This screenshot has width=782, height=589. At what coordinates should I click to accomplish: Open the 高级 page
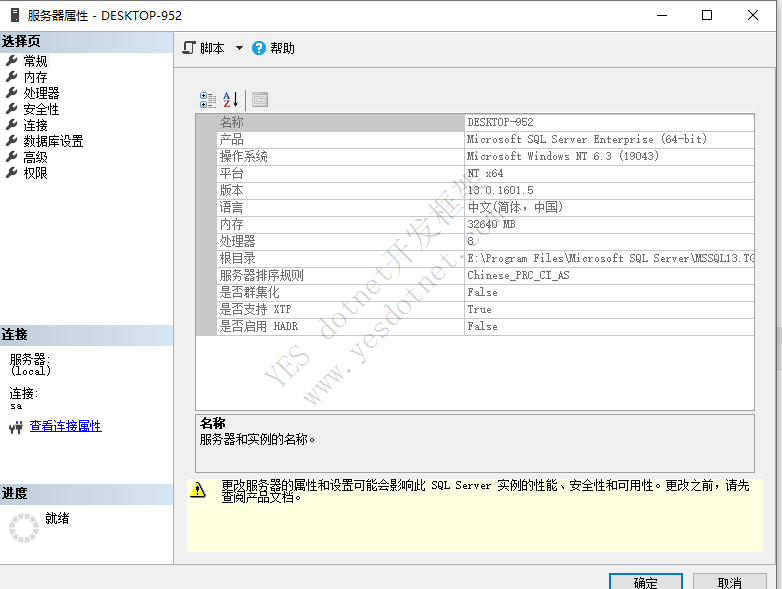pos(35,157)
